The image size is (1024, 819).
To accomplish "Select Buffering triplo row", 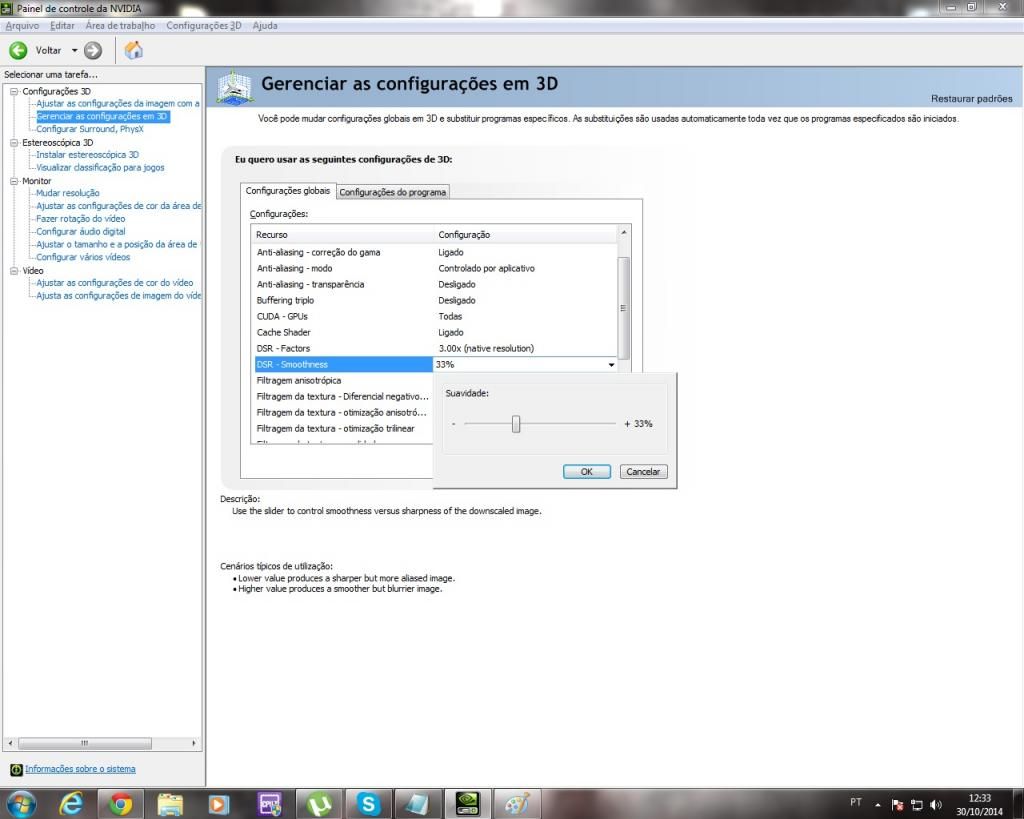I will 435,300.
